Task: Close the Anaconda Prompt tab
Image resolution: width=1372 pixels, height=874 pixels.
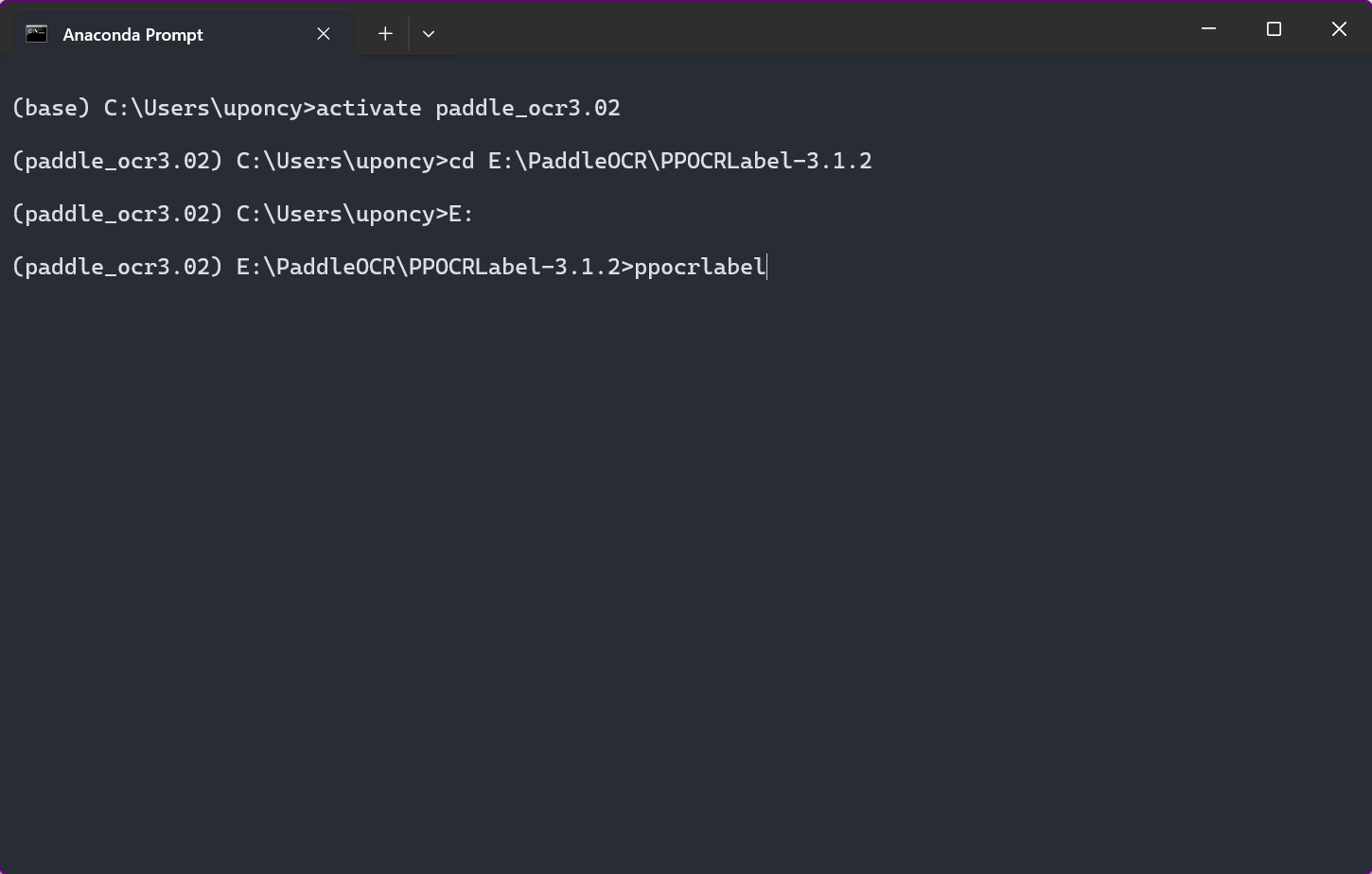Action: click(x=324, y=34)
